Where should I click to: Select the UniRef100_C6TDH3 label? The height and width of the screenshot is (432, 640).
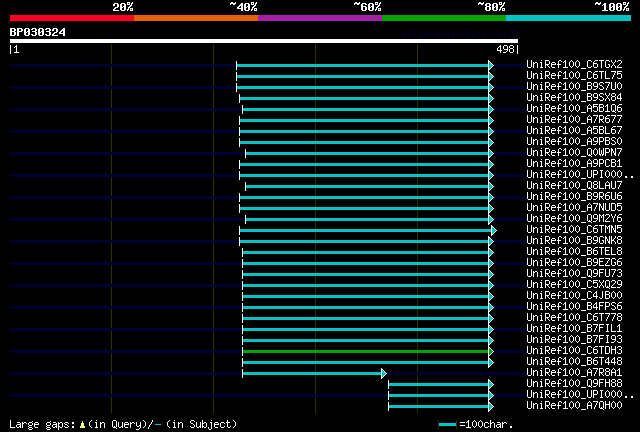tap(574, 351)
